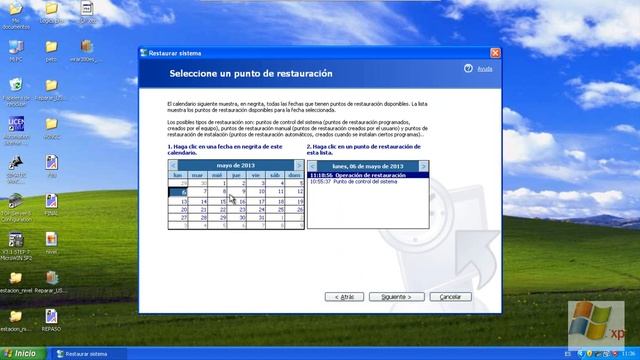
Task: Select date 10 in the May calendar
Action: 256,191
